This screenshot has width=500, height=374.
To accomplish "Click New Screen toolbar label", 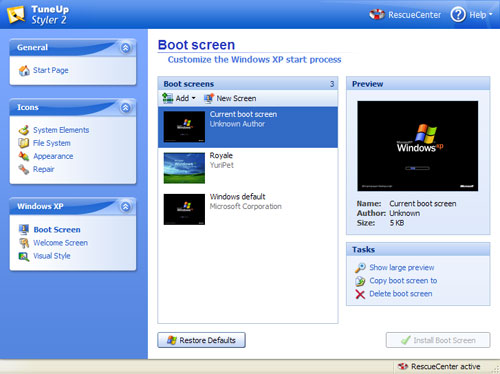I will tap(236, 98).
